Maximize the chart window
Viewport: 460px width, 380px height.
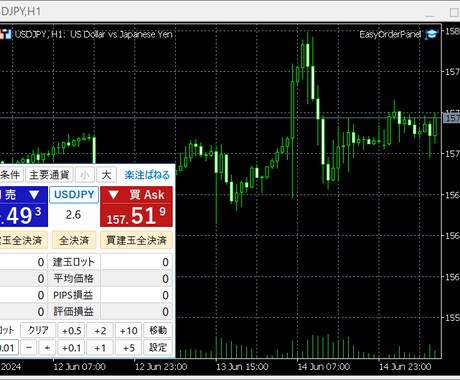454,12
